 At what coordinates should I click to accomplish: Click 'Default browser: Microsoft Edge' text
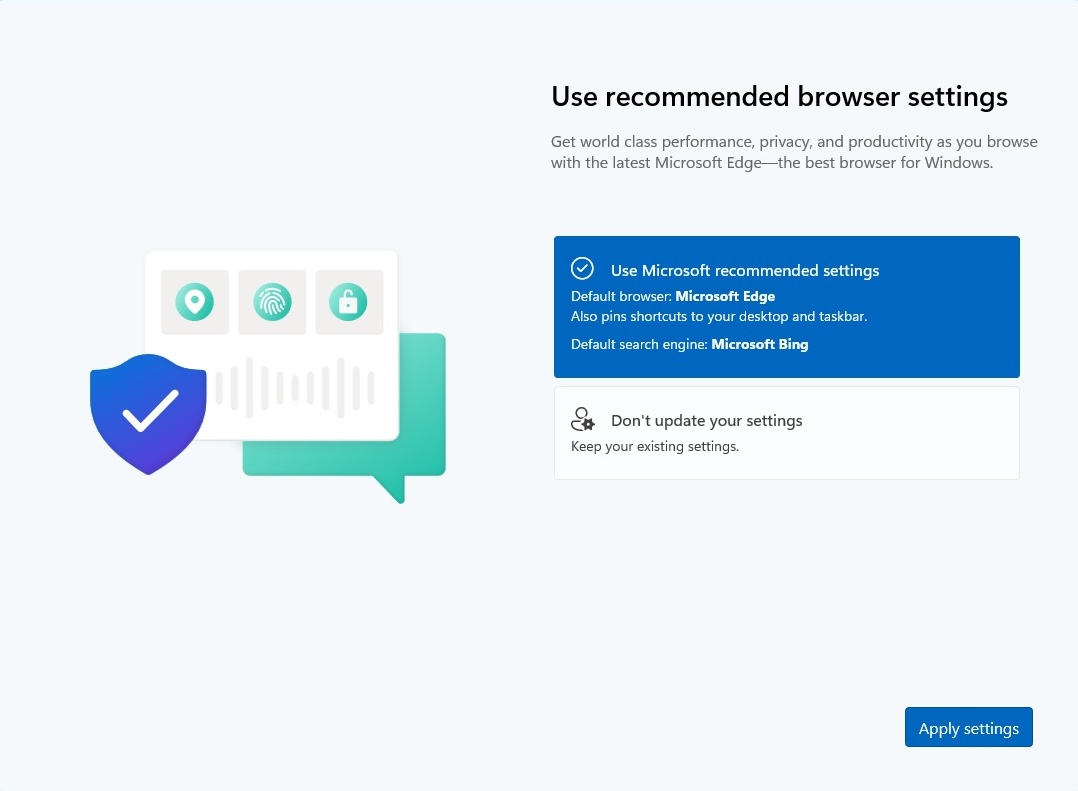673,296
